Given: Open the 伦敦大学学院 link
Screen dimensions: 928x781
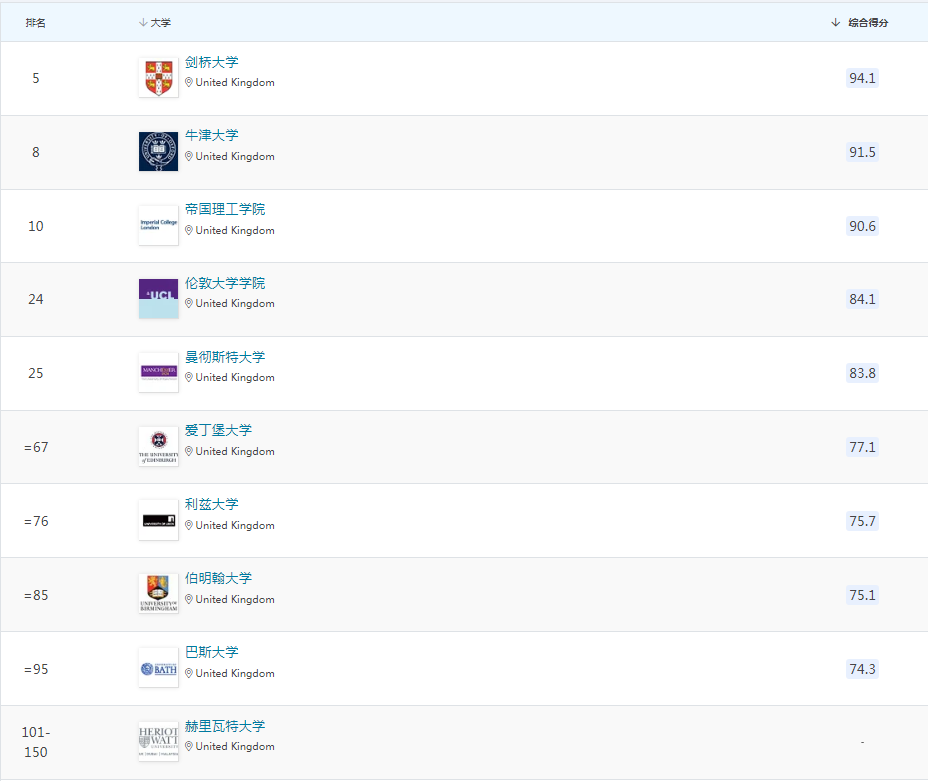Looking at the screenshot, I should point(225,284).
